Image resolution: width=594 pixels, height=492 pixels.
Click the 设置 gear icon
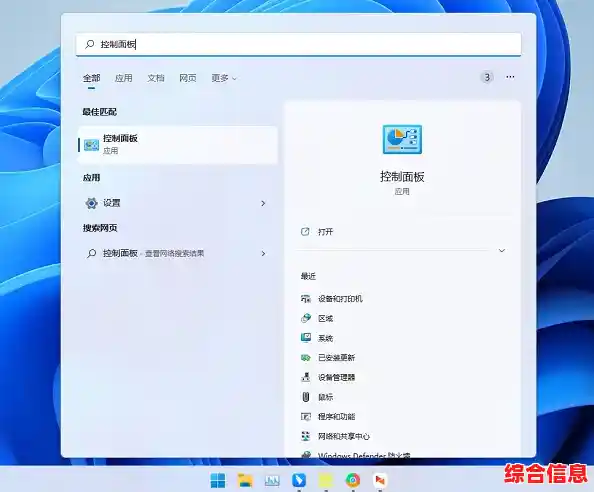(91, 203)
